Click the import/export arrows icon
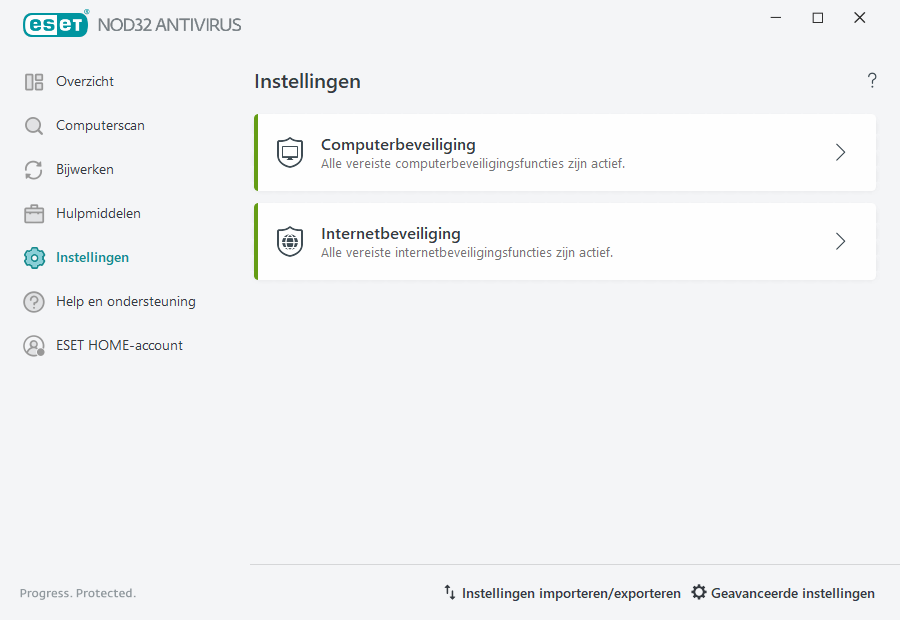 (x=449, y=592)
